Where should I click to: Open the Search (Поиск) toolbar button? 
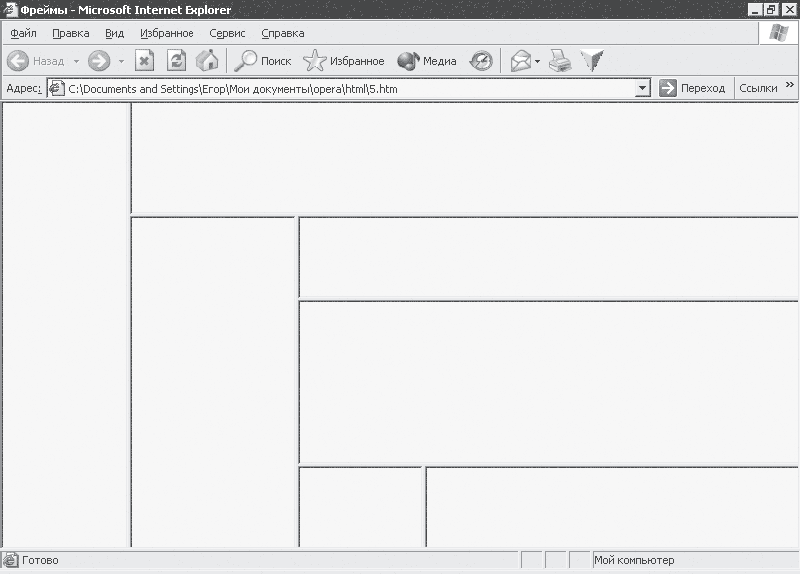(263, 61)
